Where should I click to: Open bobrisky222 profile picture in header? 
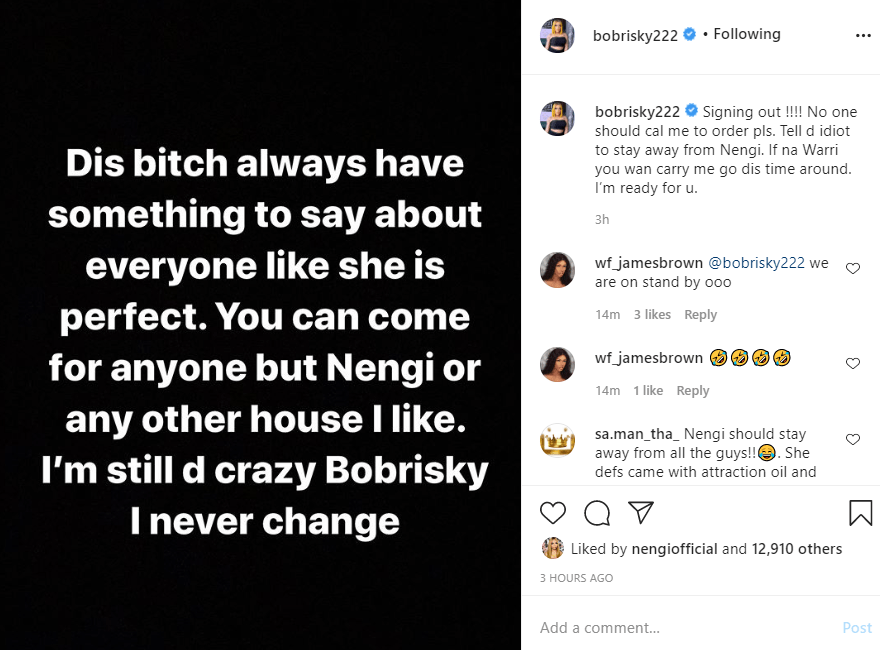point(557,35)
